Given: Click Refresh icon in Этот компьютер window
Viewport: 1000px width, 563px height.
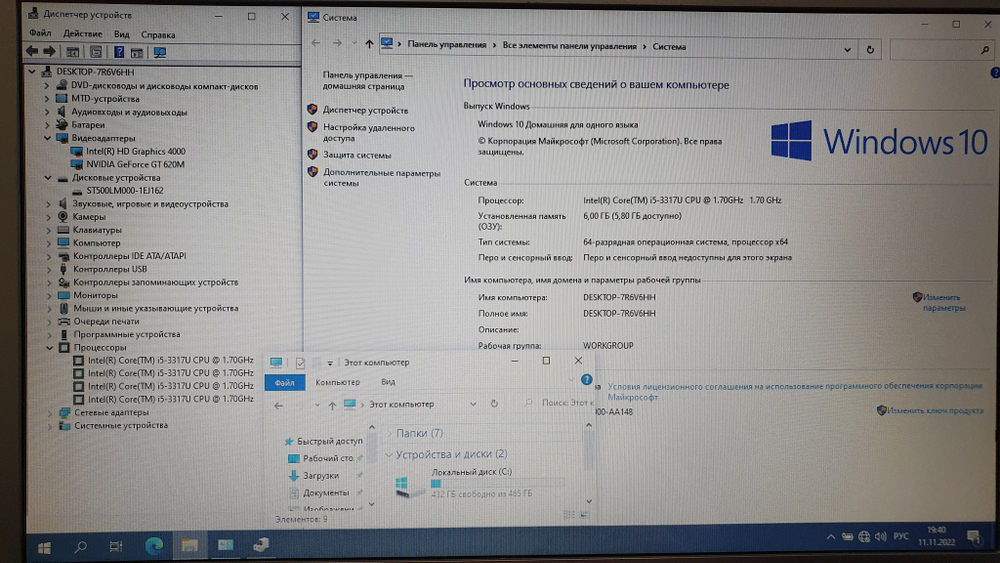Looking at the screenshot, I should 494,404.
